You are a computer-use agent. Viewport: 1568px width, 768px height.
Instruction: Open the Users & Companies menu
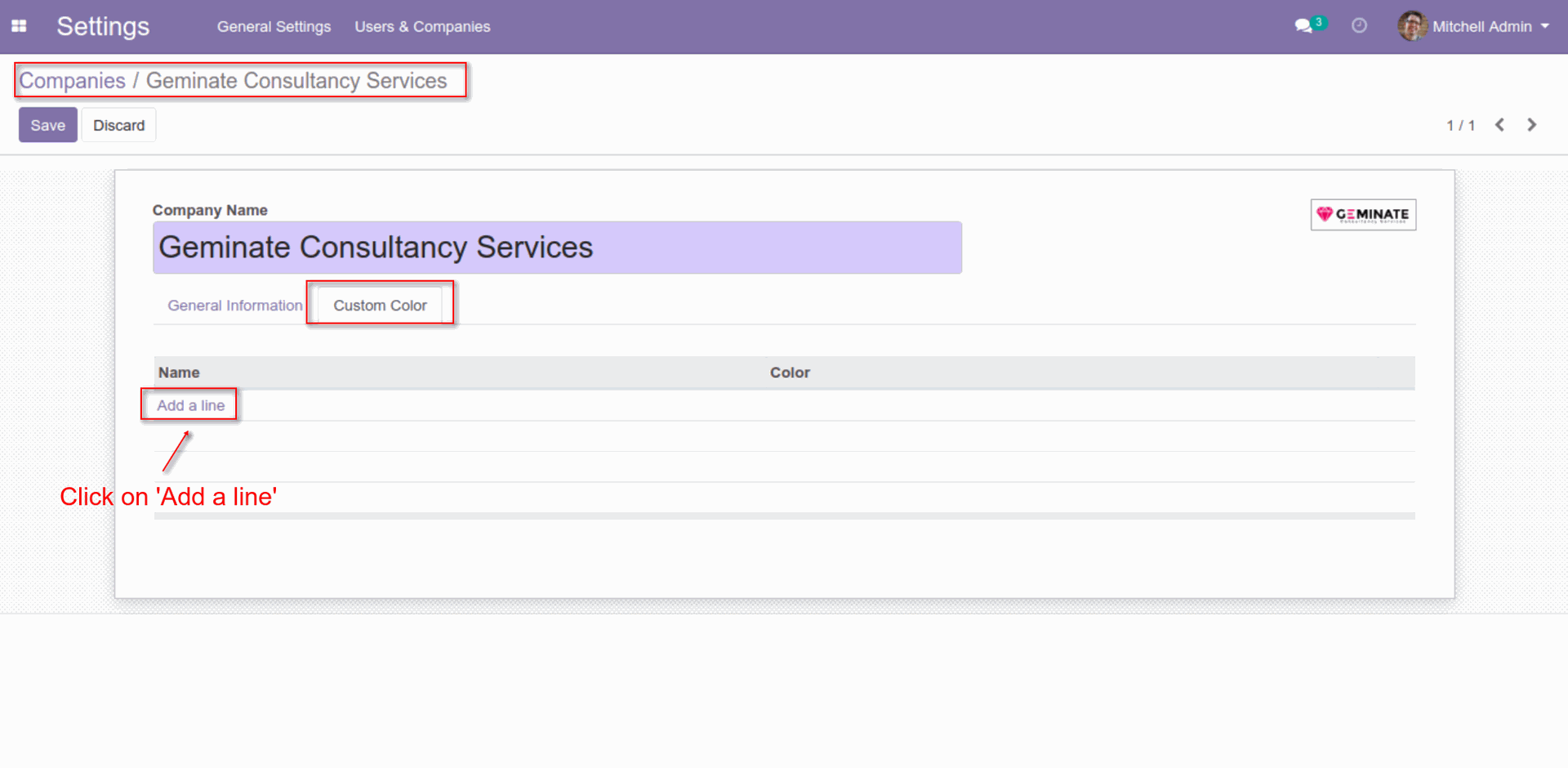click(x=422, y=26)
